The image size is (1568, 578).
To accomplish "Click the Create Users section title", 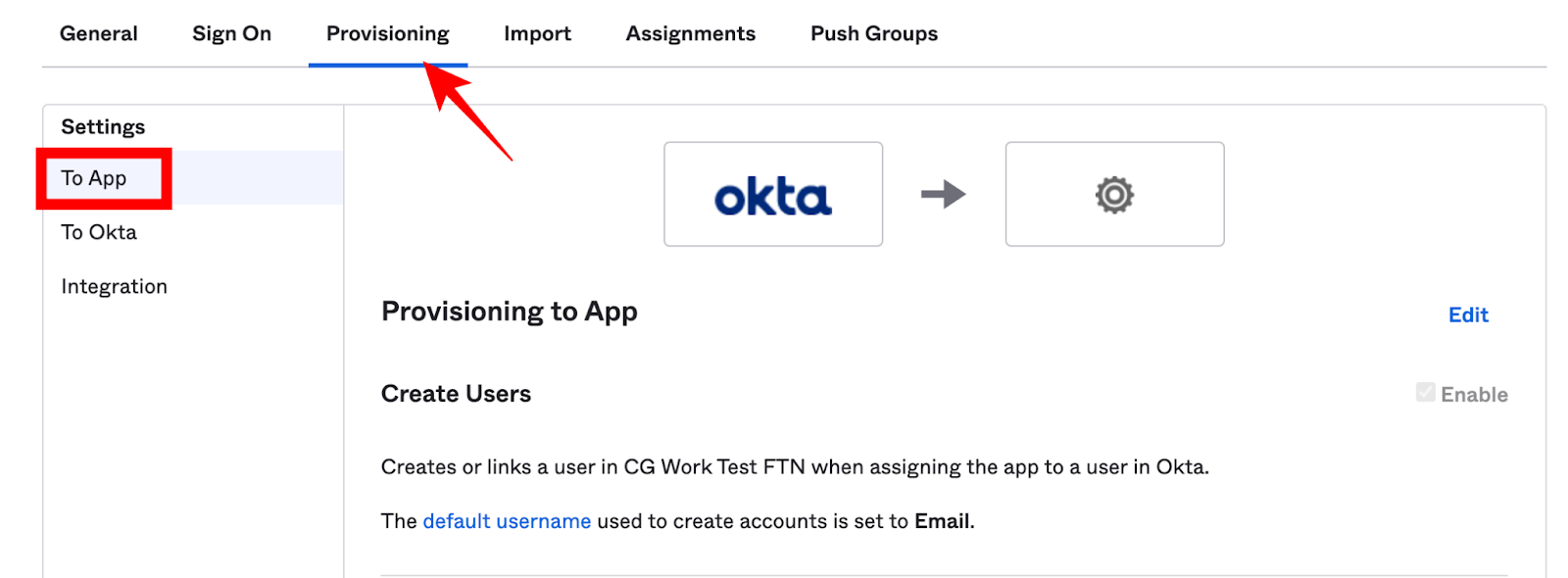I will (456, 394).
